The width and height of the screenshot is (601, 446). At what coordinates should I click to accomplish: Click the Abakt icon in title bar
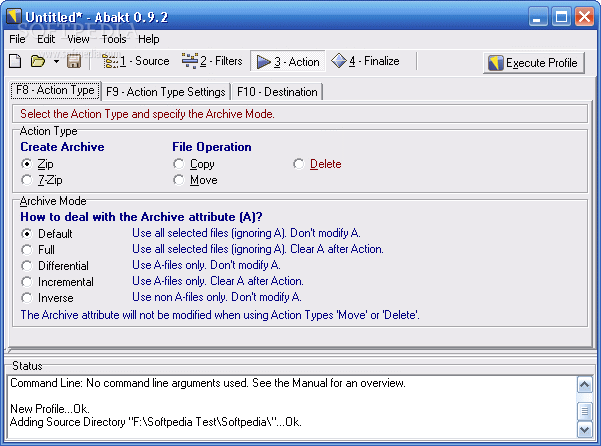click(x=14, y=16)
